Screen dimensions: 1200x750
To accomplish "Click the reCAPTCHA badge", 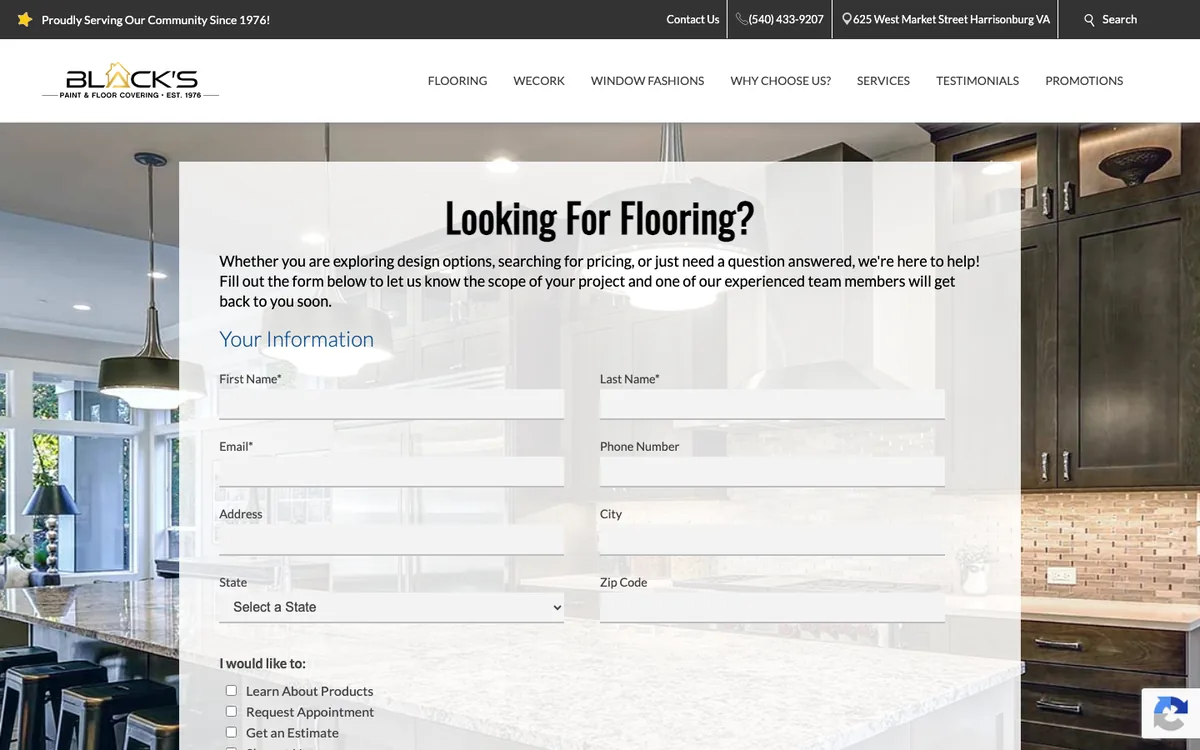I will click(x=1170, y=713).
